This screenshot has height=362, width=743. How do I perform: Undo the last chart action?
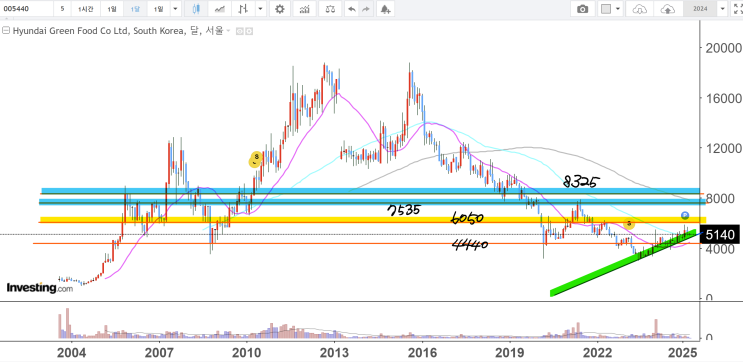point(351,9)
